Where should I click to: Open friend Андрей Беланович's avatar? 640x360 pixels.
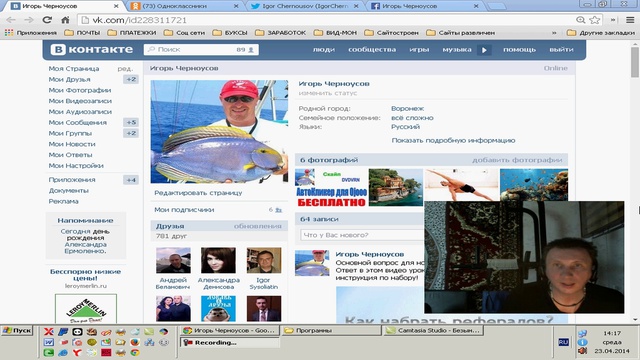coord(173,260)
